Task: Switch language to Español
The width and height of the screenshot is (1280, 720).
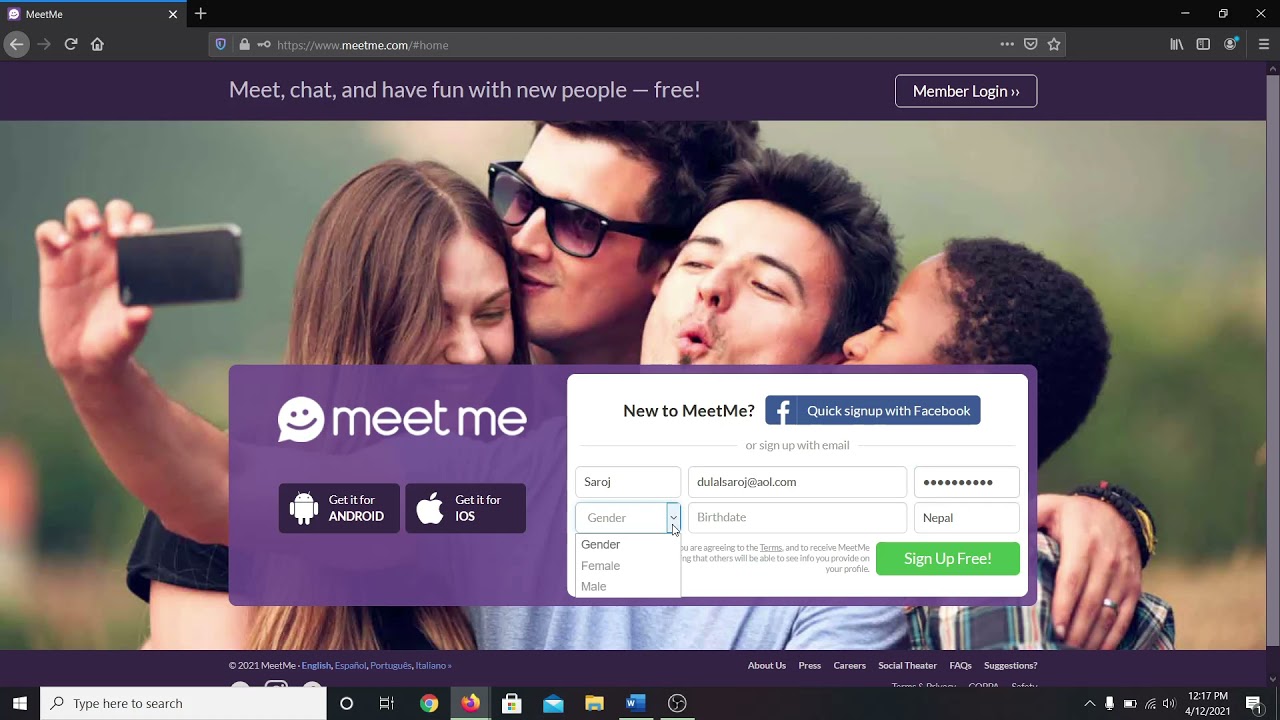Action: pos(350,666)
